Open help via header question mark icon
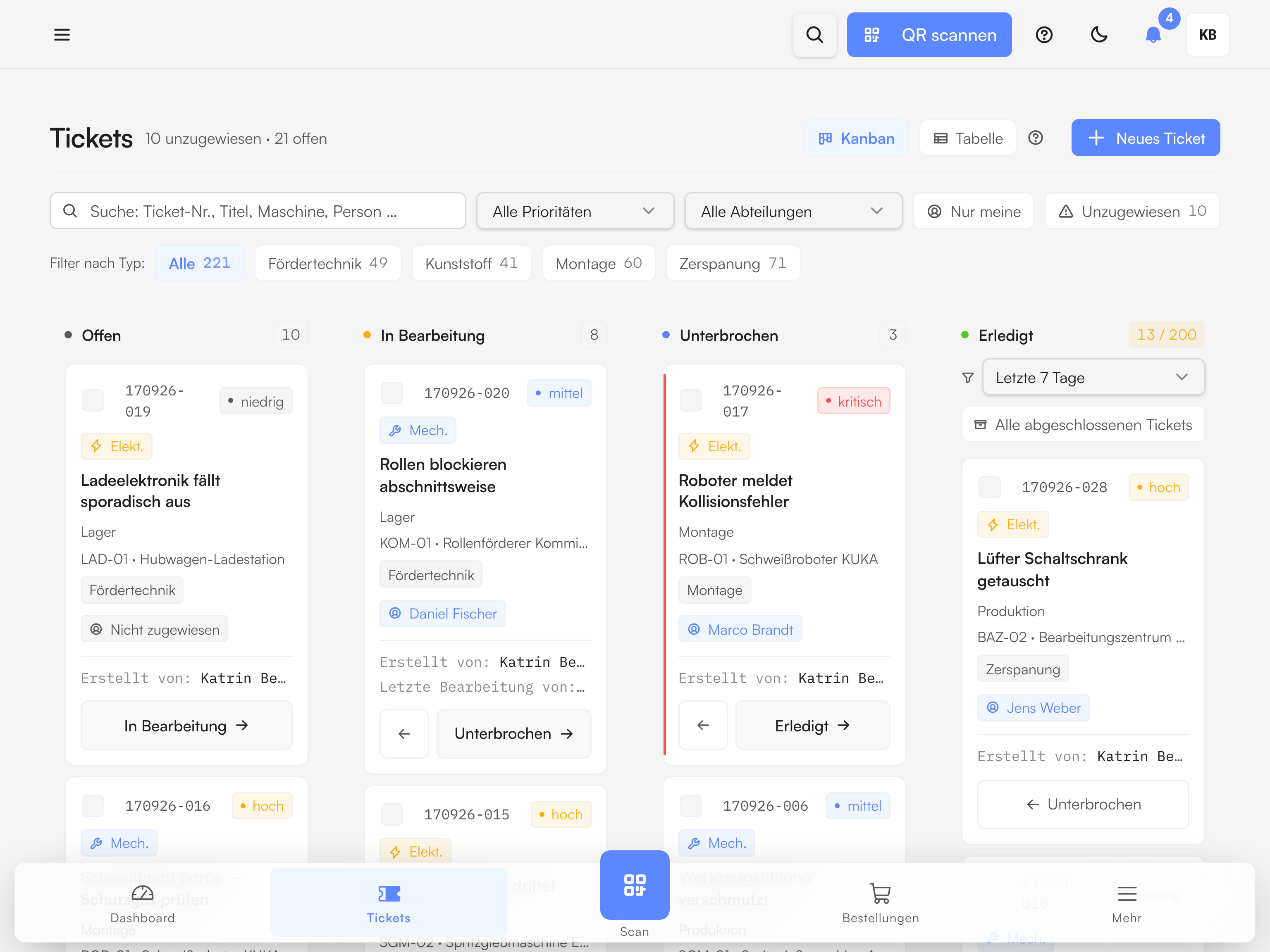The image size is (1270, 952). (1044, 35)
